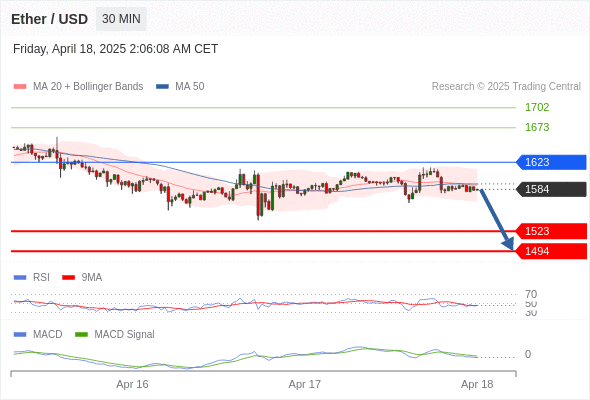
Task: Click the Apr 18 date axis label
Action: [x=477, y=384]
